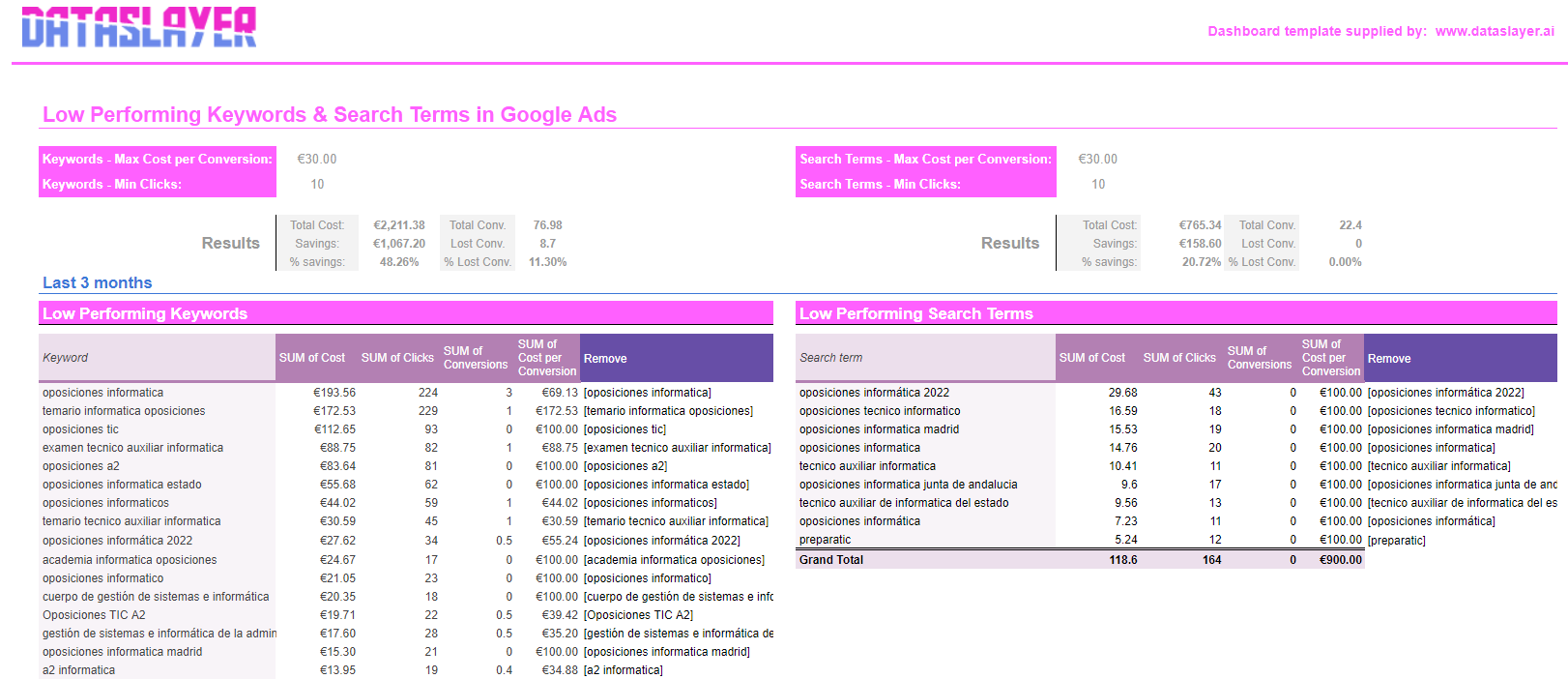The image size is (1568, 679).
Task: Open the www.dataslayer.ai link
Action: tap(1494, 32)
